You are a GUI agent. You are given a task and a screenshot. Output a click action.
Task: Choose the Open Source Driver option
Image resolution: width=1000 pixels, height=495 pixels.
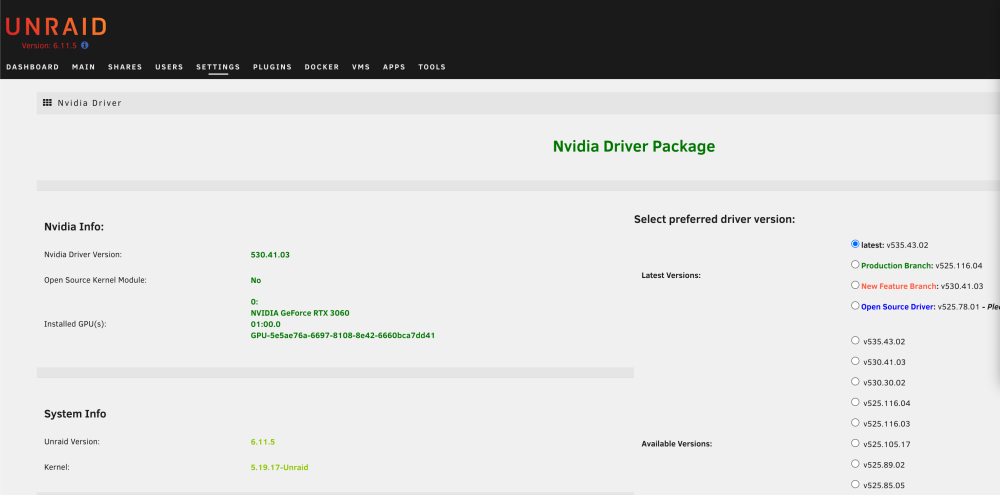tap(855, 305)
